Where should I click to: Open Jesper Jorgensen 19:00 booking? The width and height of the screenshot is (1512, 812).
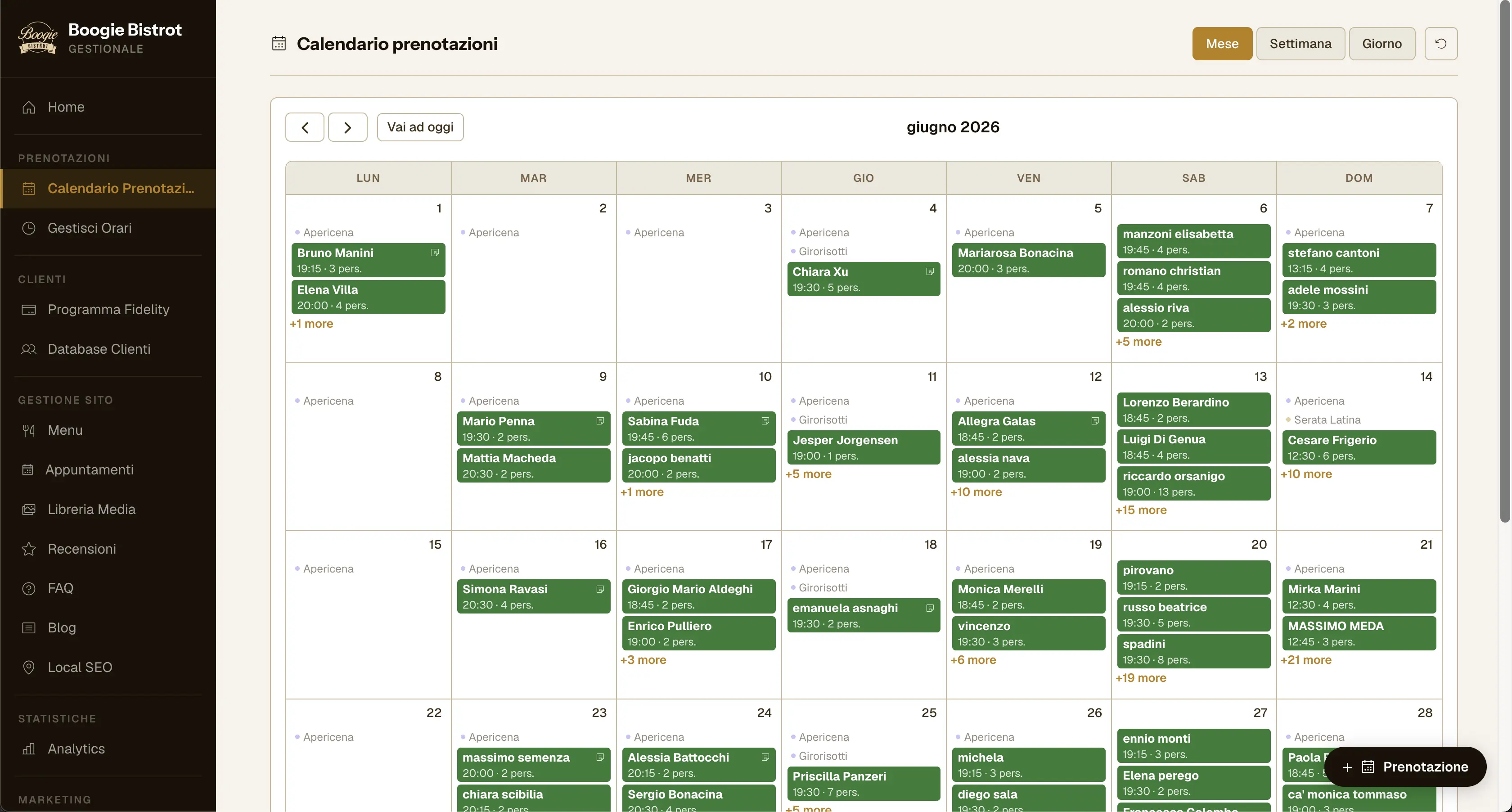[864, 447]
